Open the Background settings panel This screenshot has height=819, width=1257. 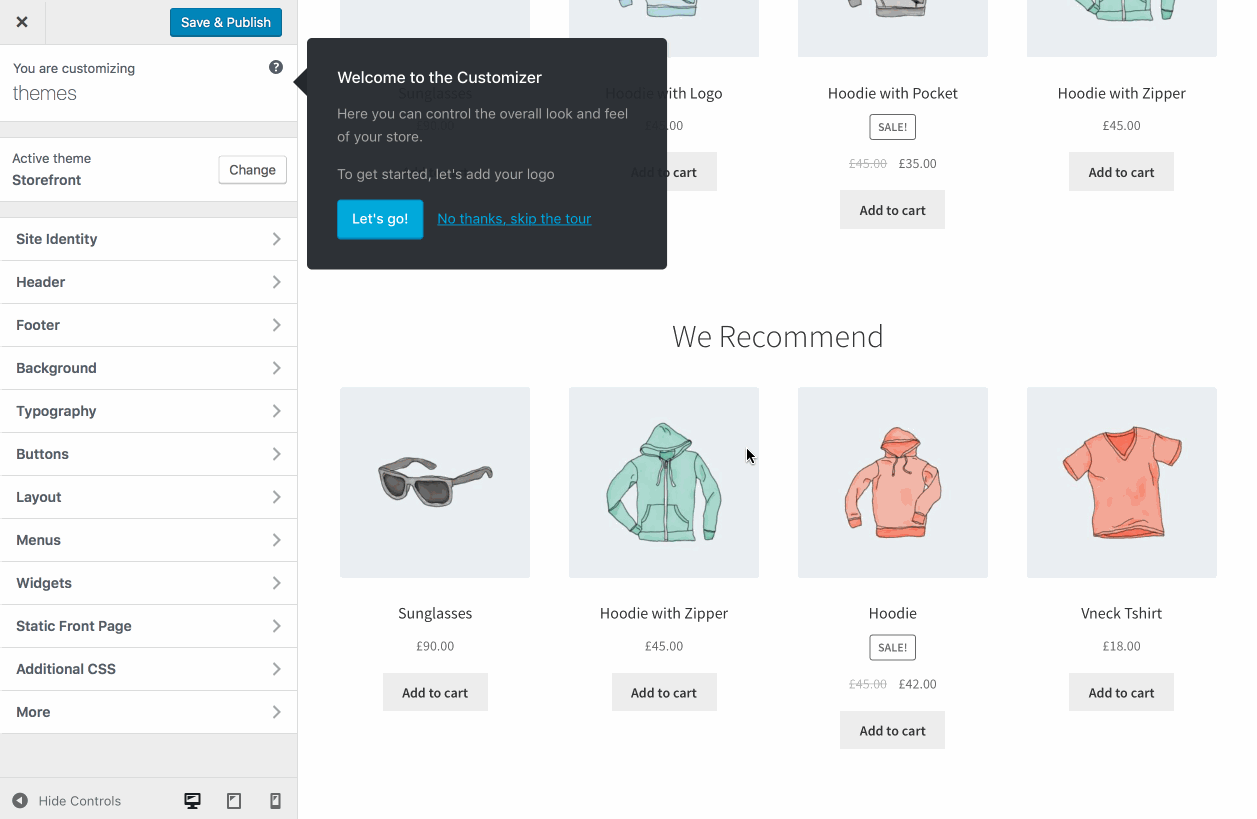(148, 368)
